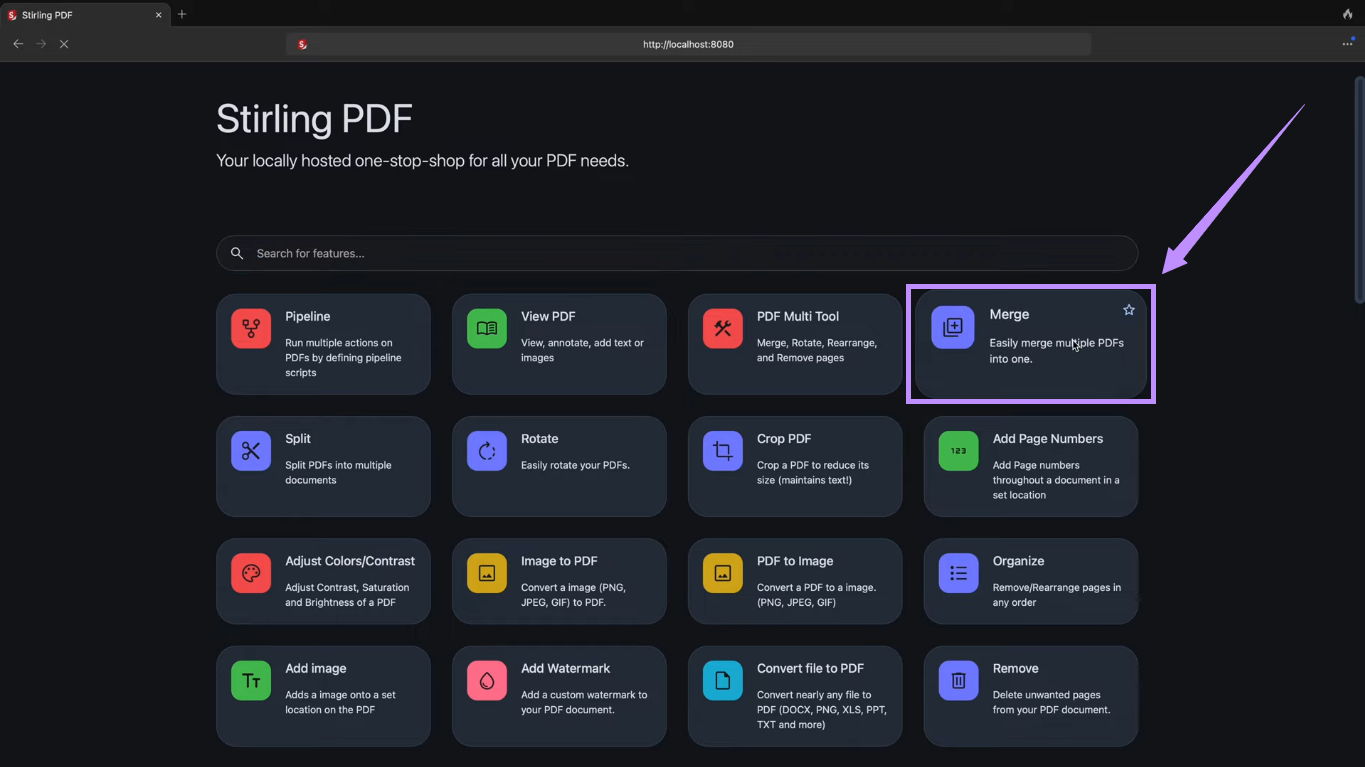
Task: Open the Add Watermark droplet icon
Action: (x=486, y=680)
